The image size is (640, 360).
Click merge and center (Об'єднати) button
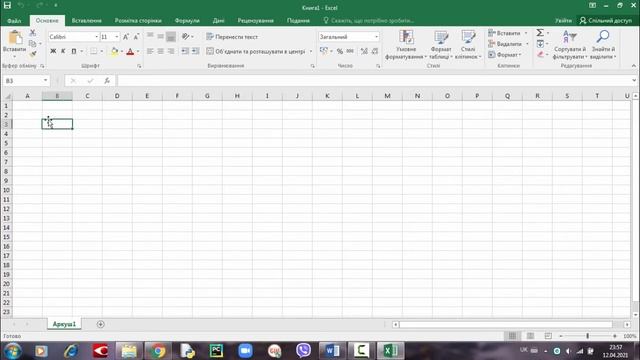tap(256, 51)
